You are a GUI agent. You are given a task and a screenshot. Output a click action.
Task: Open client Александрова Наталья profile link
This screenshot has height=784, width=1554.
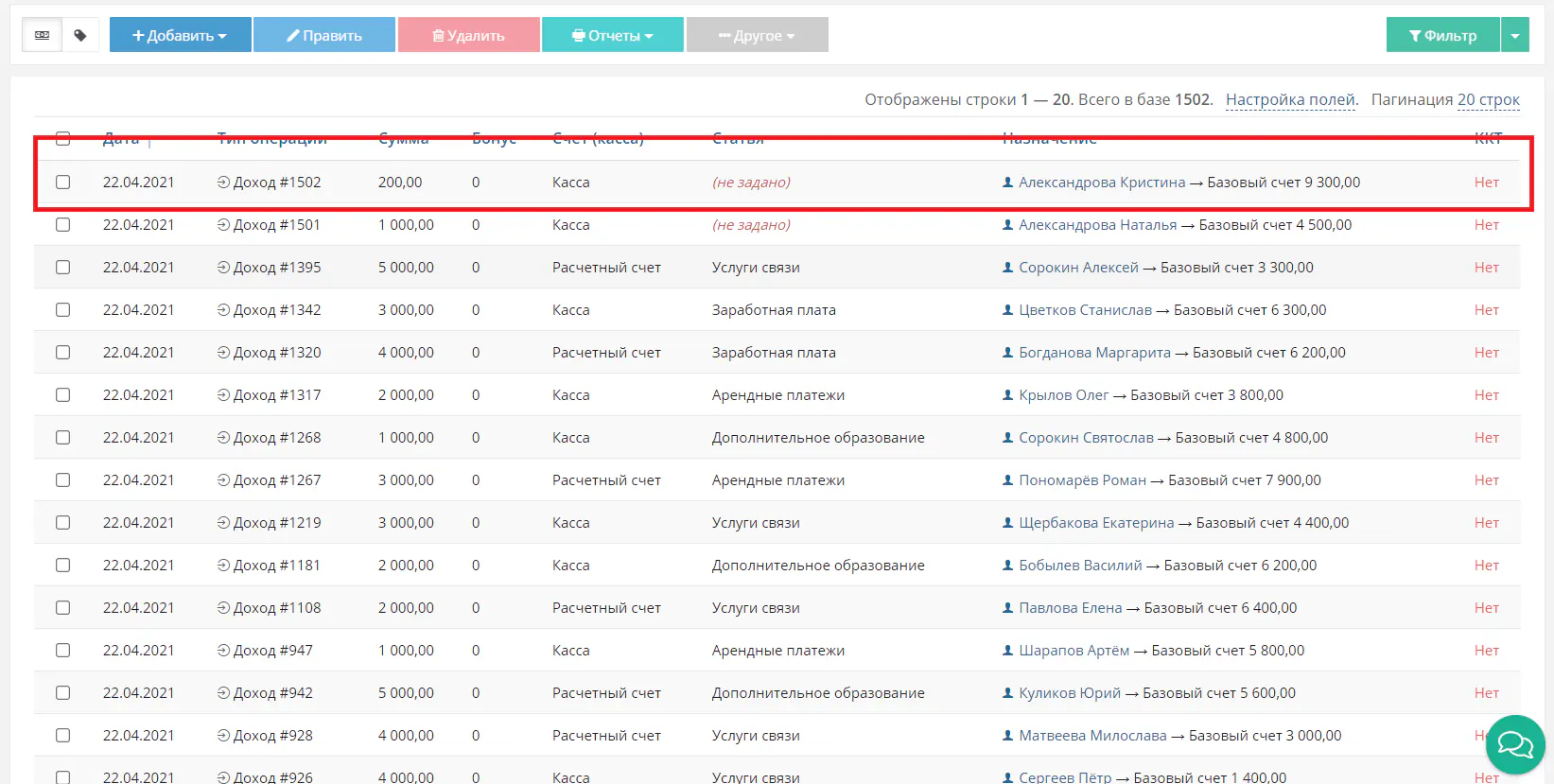coord(1097,225)
